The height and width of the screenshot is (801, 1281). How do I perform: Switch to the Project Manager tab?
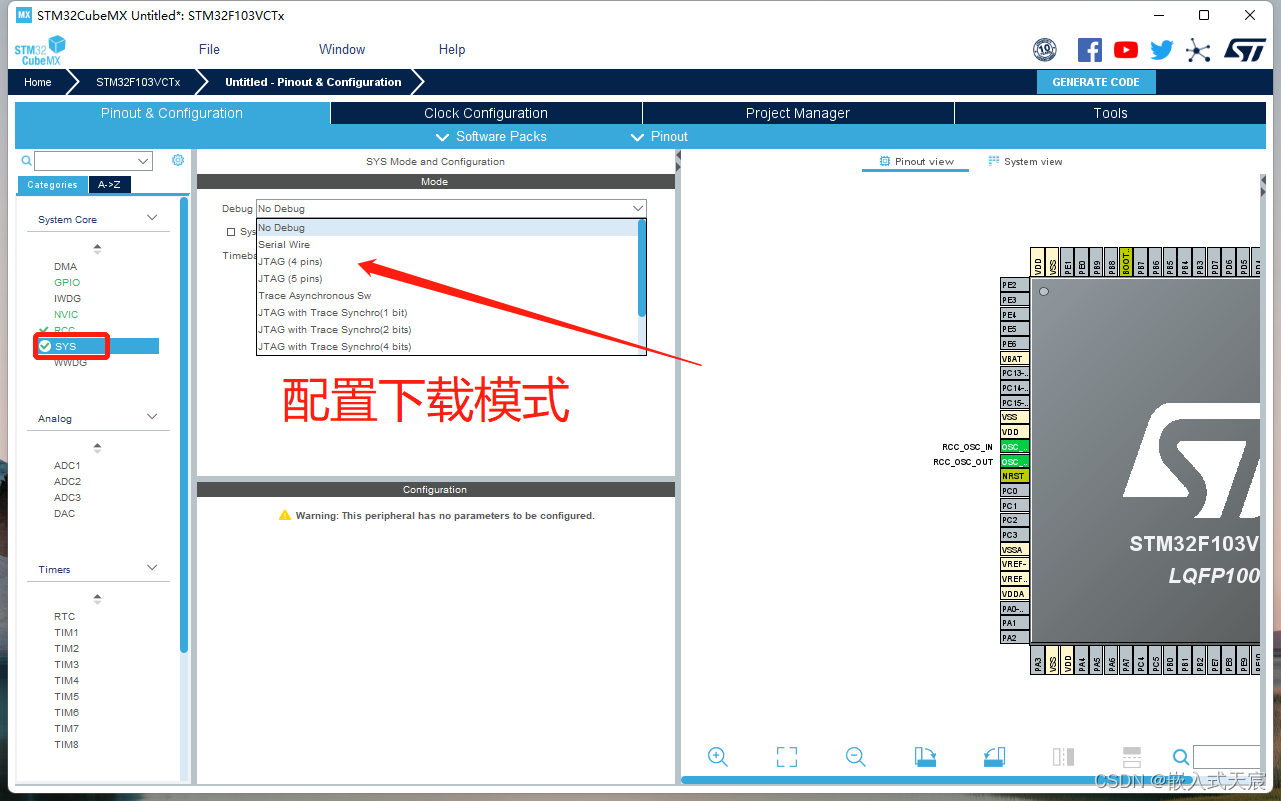798,113
